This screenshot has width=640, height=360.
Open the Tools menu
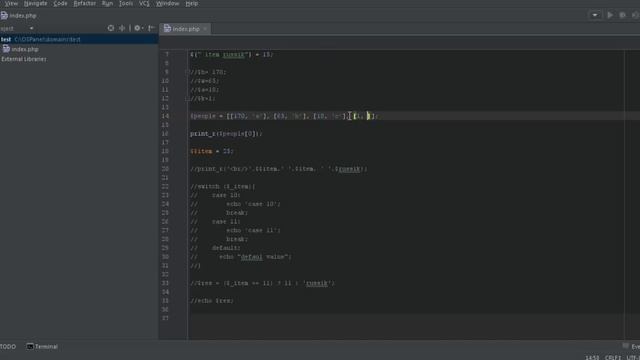(126, 3)
